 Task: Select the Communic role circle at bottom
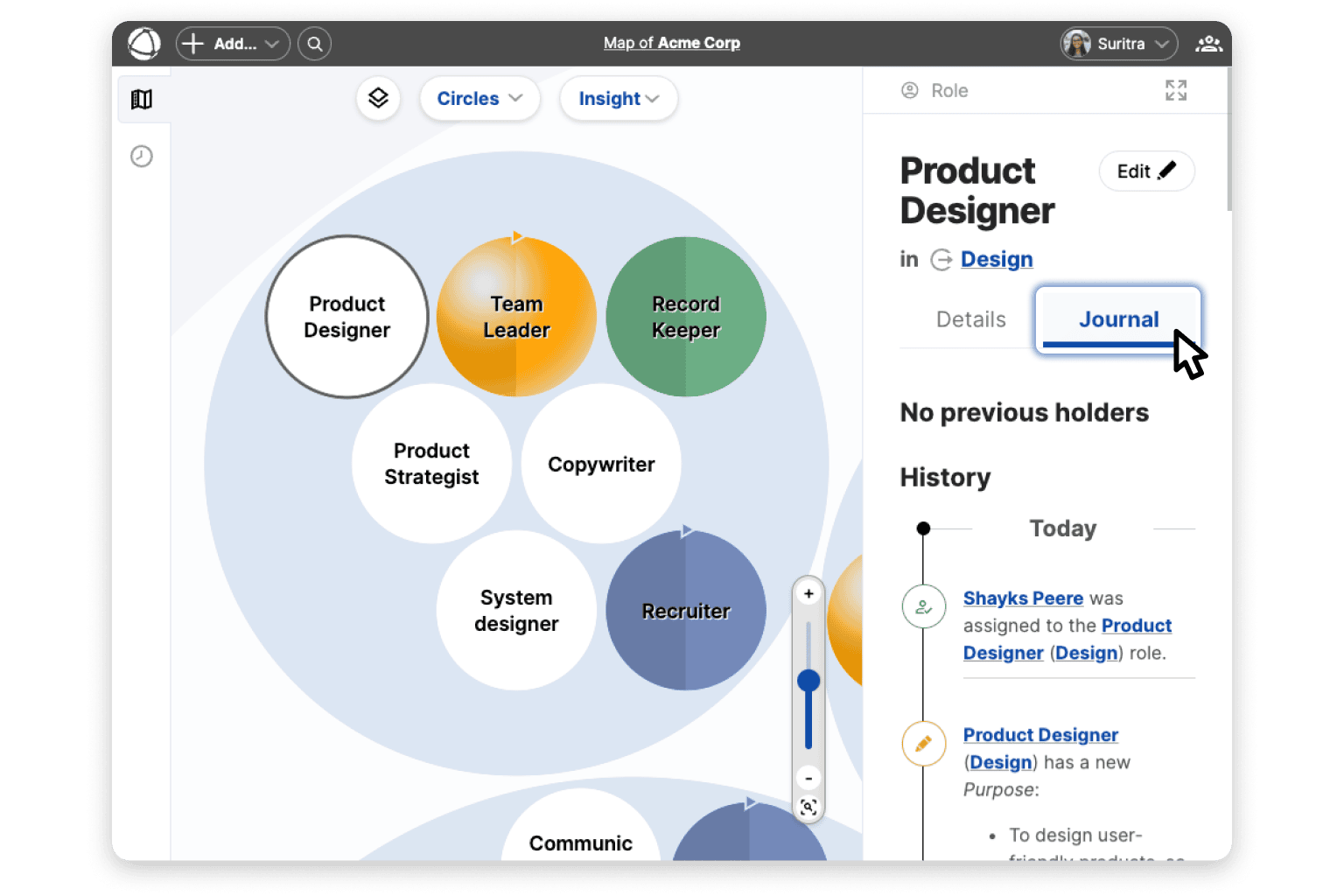pyautogui.click(x=581, y=827)
